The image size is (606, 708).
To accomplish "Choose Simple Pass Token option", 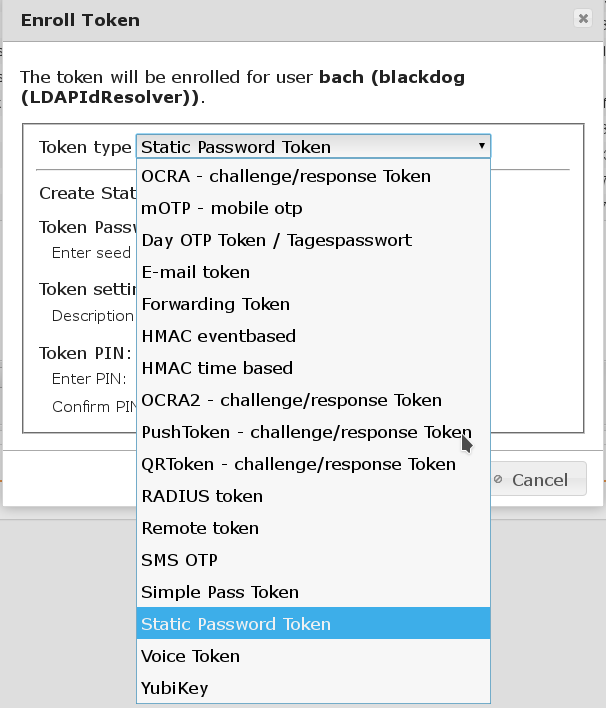I will 220,592.
